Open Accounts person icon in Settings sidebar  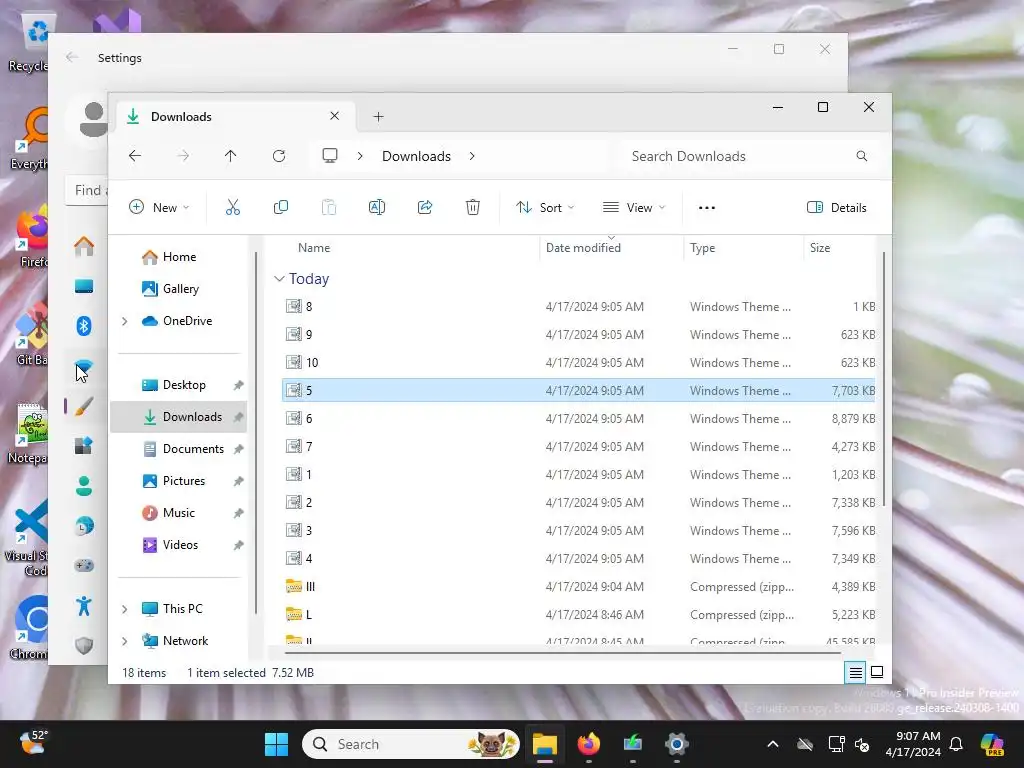pyautogui.click(x=84, y=486)
